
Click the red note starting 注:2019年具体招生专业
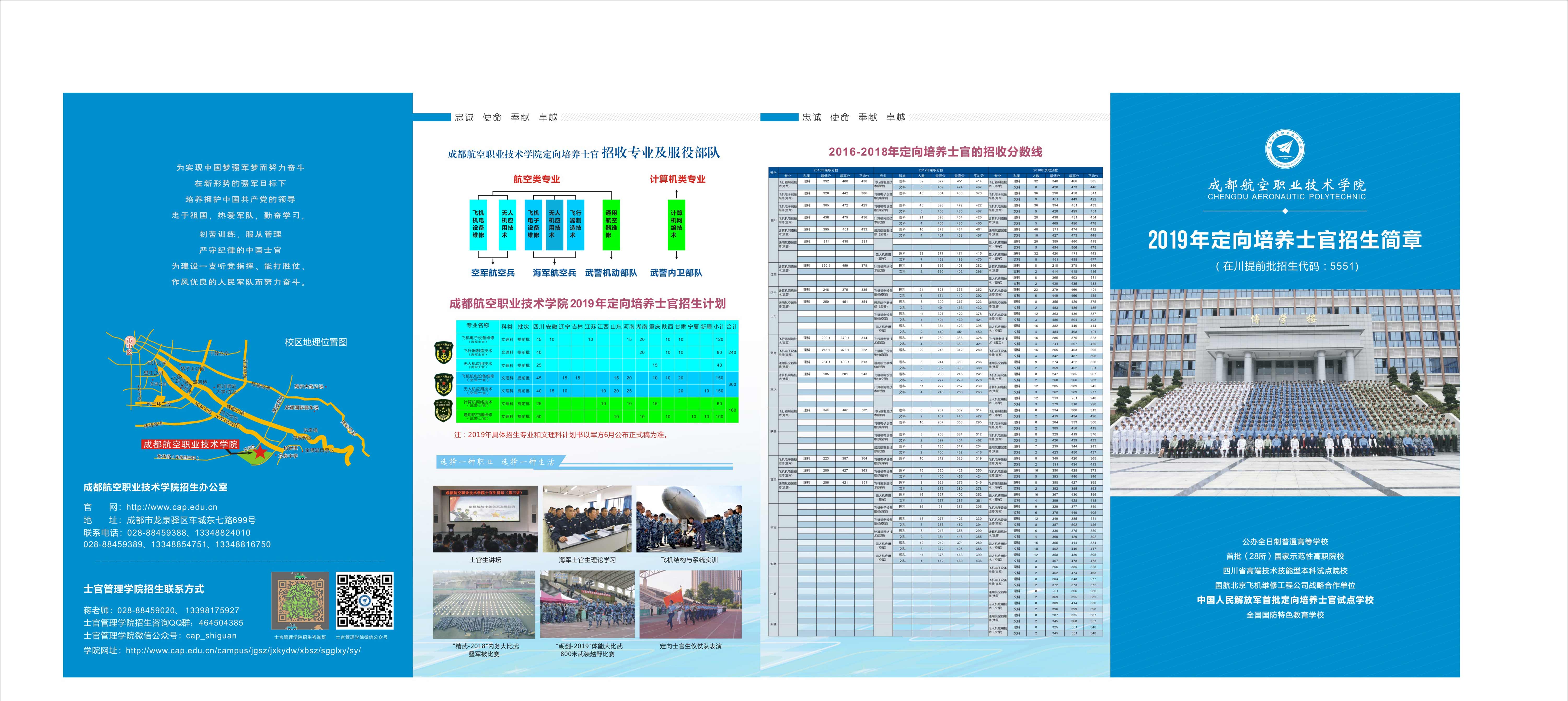561,435
